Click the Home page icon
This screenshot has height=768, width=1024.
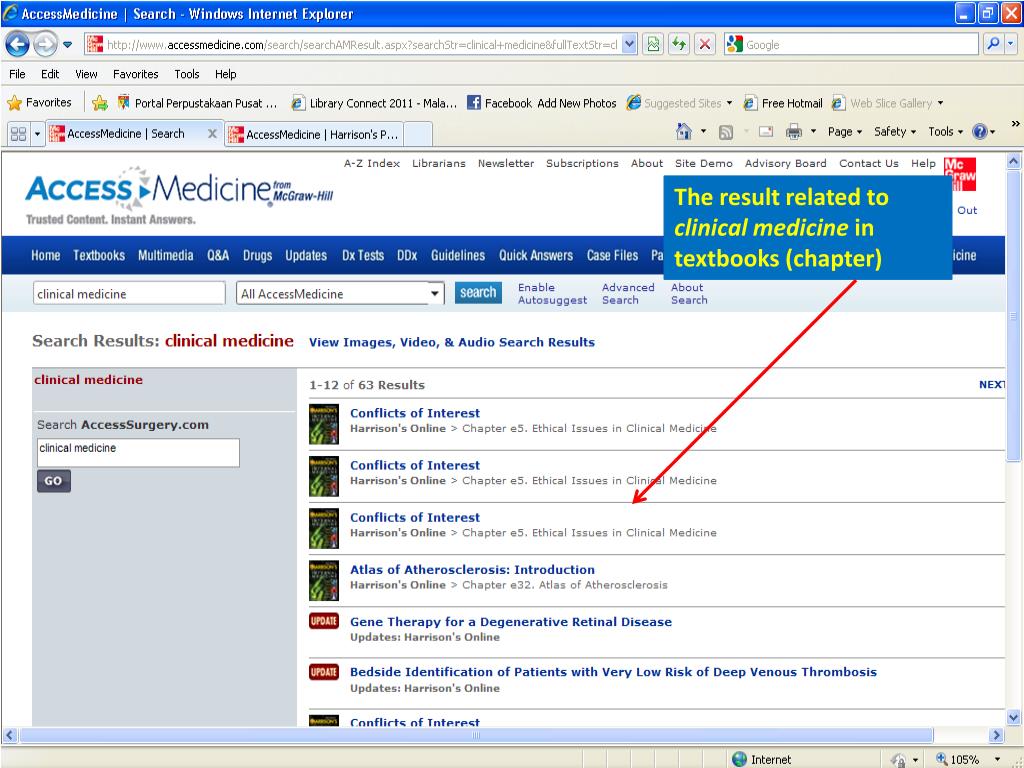coord(684,131)
